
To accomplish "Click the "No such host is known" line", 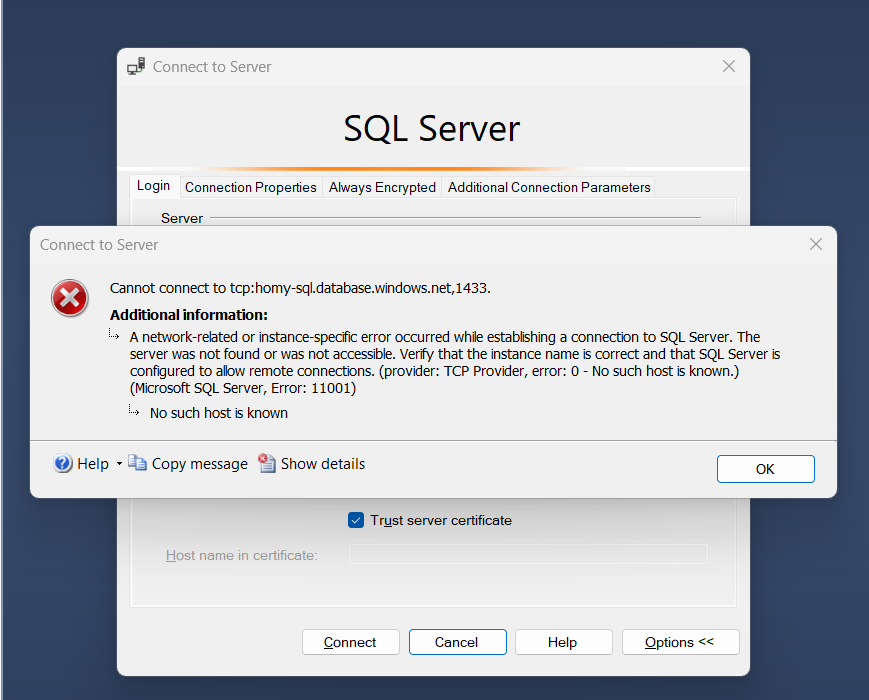I will click(x=218, y=413).
